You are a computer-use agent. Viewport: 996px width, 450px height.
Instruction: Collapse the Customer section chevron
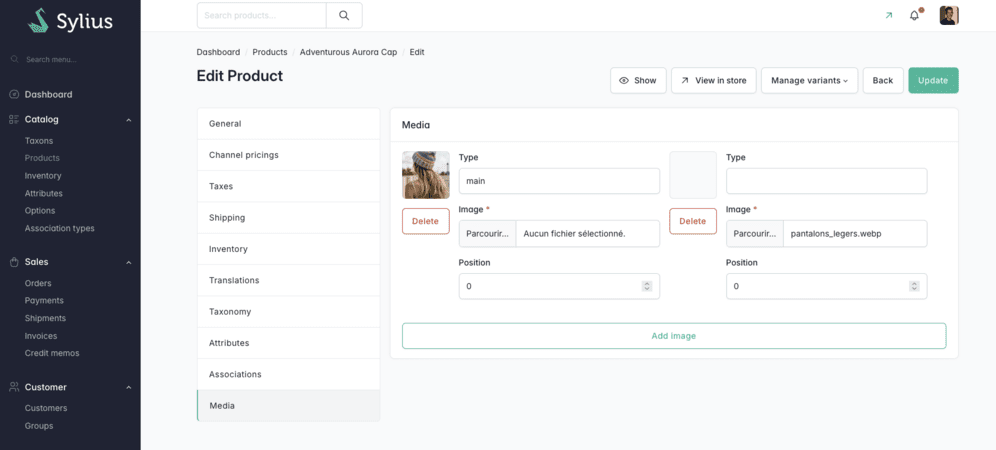(128, 387)
